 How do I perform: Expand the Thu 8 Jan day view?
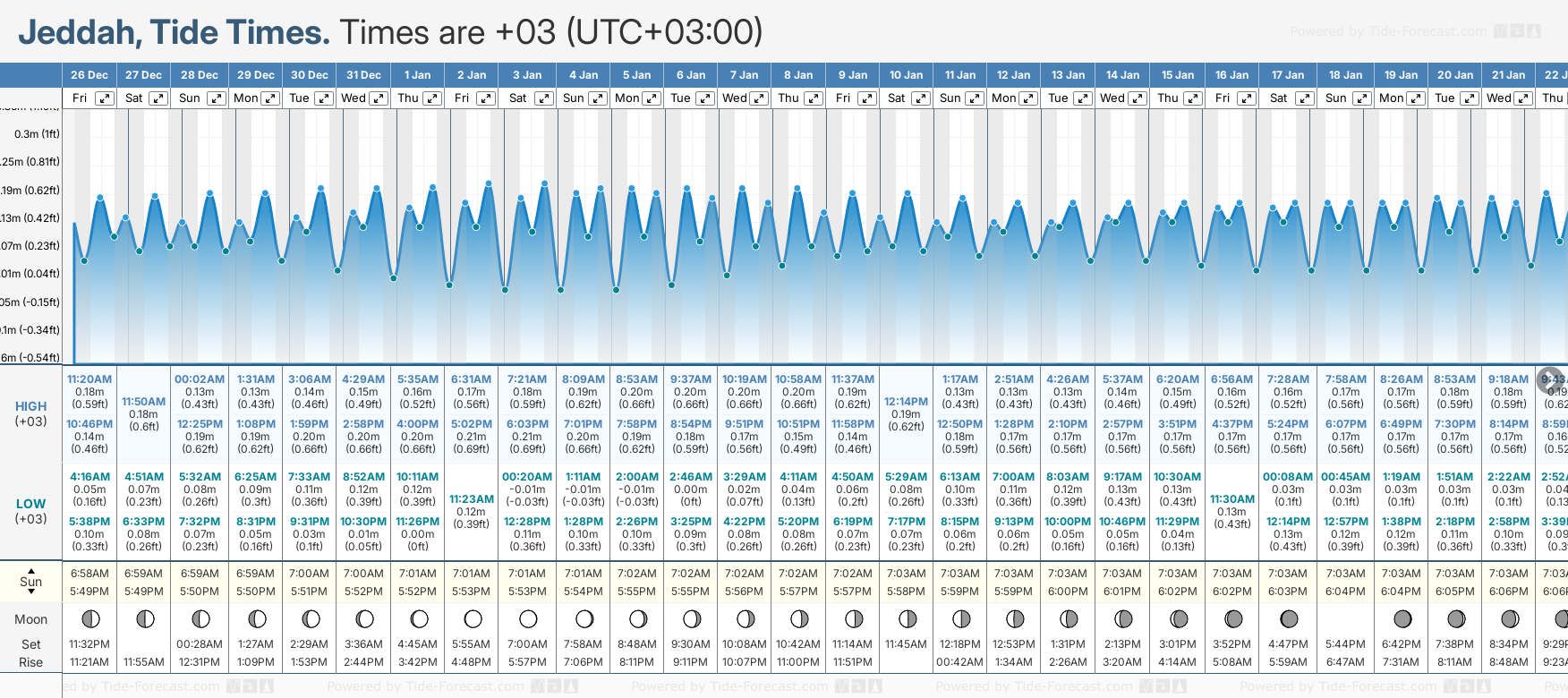coord(813,98)
